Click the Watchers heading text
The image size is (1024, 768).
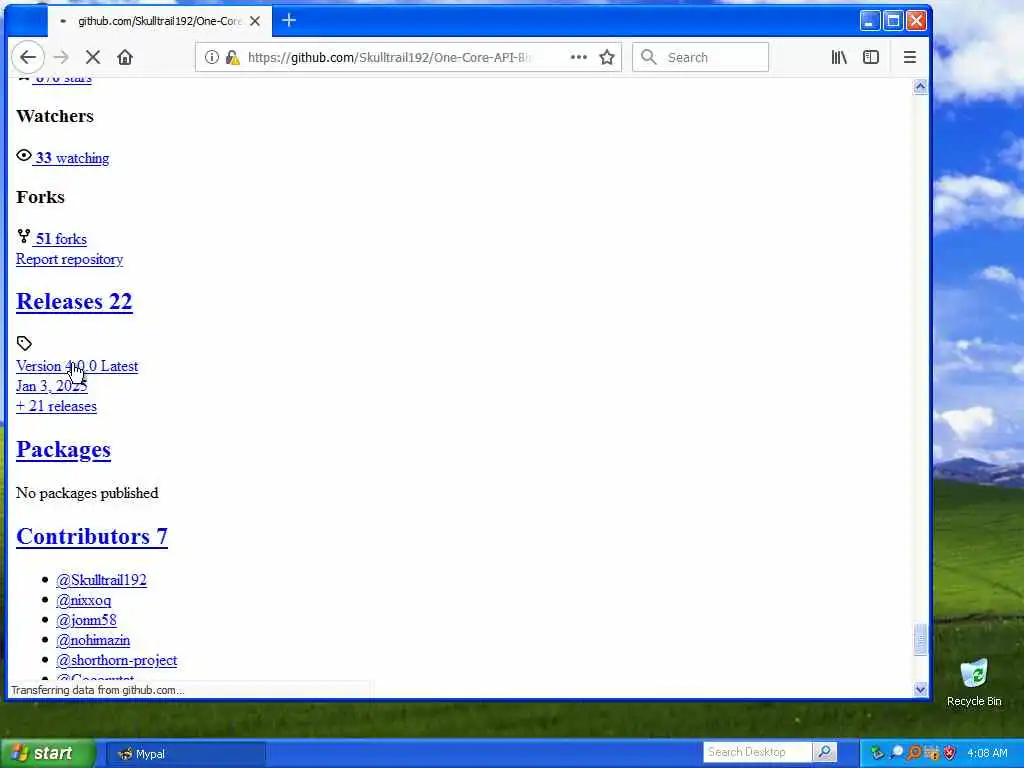55,116
